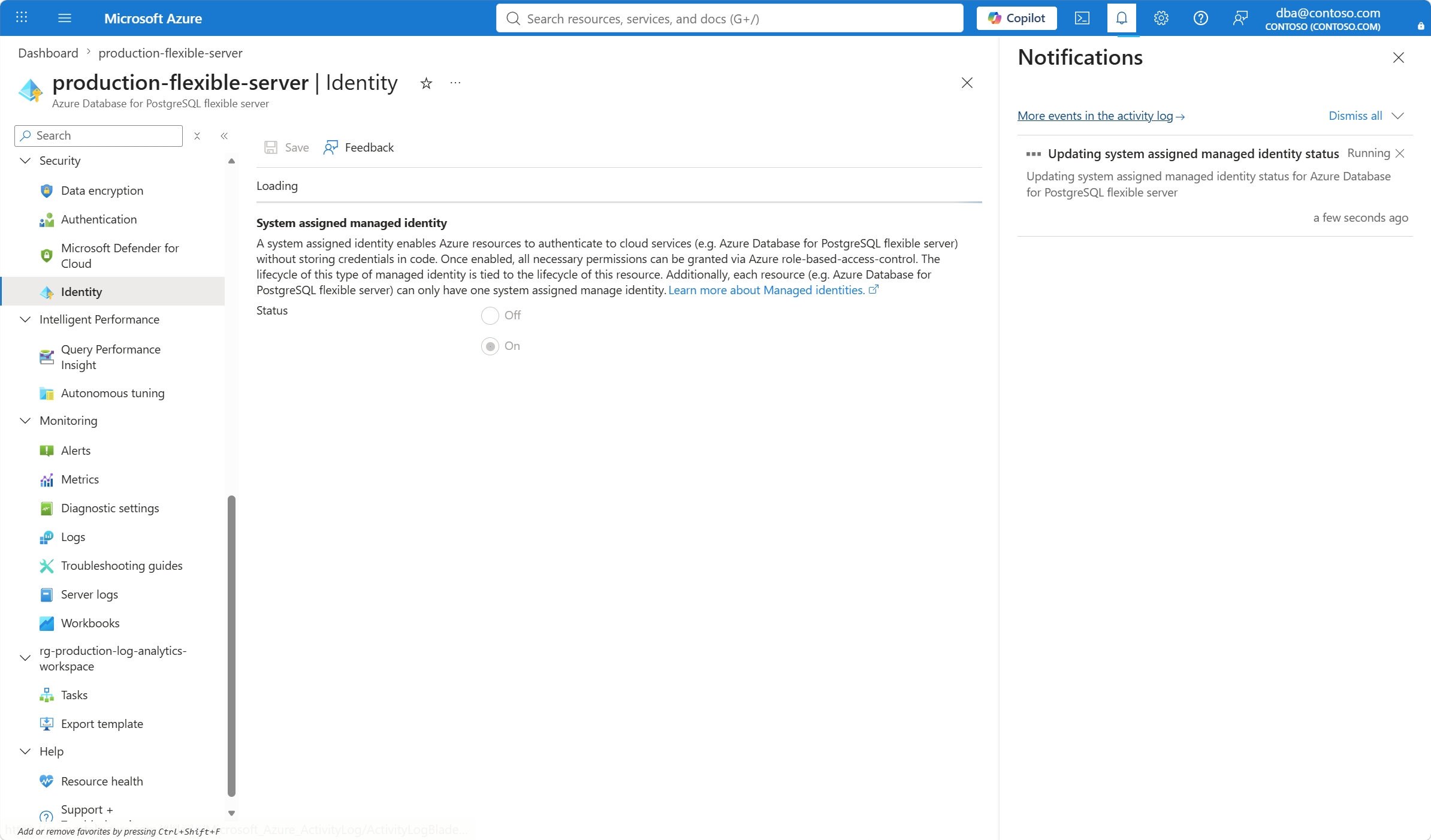Expand the notifications options chevron next to Dismiss all
The image size is (1431, 840).
1398,116
